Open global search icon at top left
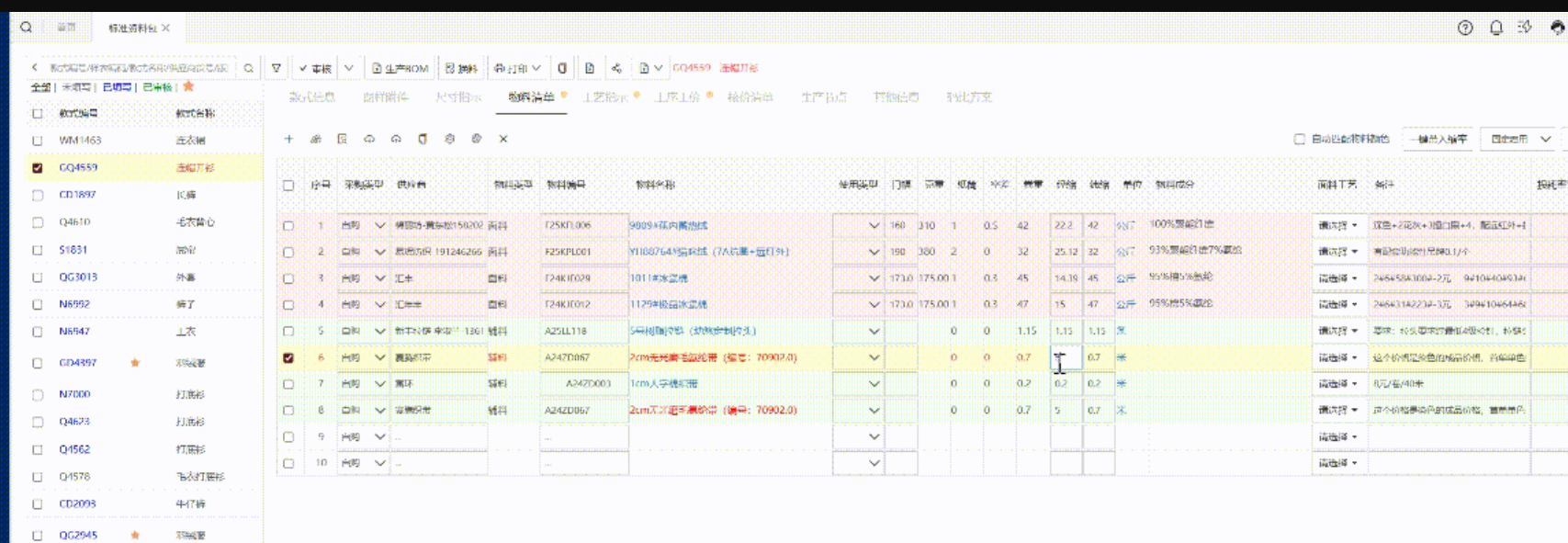 tap(26, 28)
